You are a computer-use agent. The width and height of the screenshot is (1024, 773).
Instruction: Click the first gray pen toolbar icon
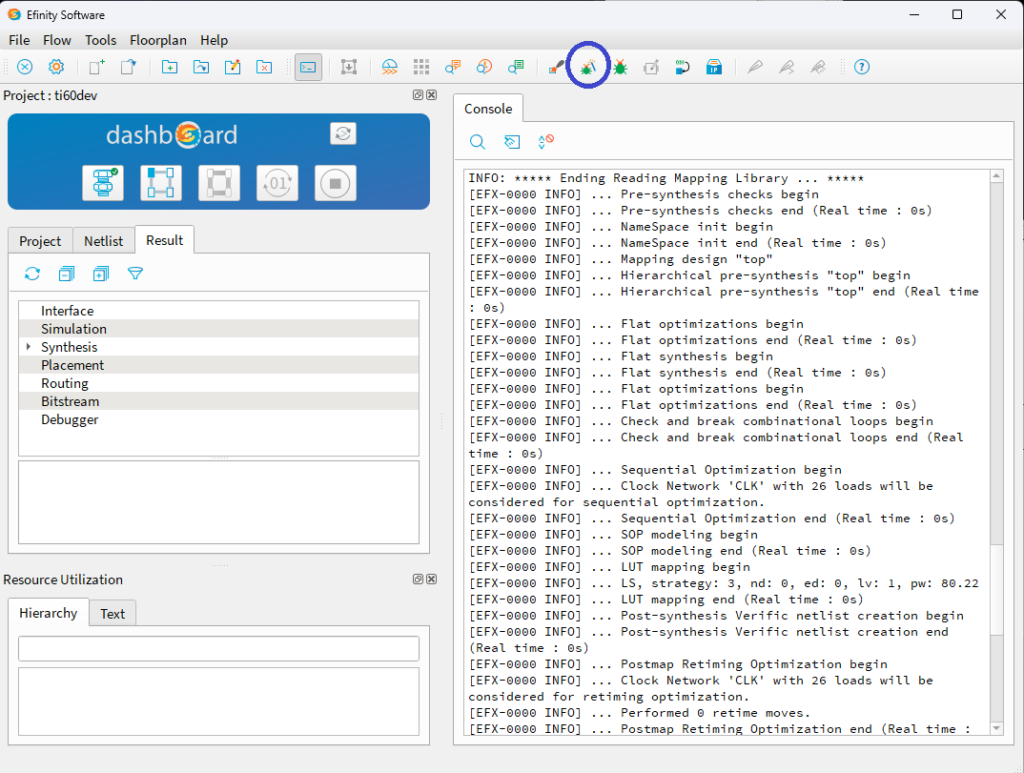[x=755, y=67]
